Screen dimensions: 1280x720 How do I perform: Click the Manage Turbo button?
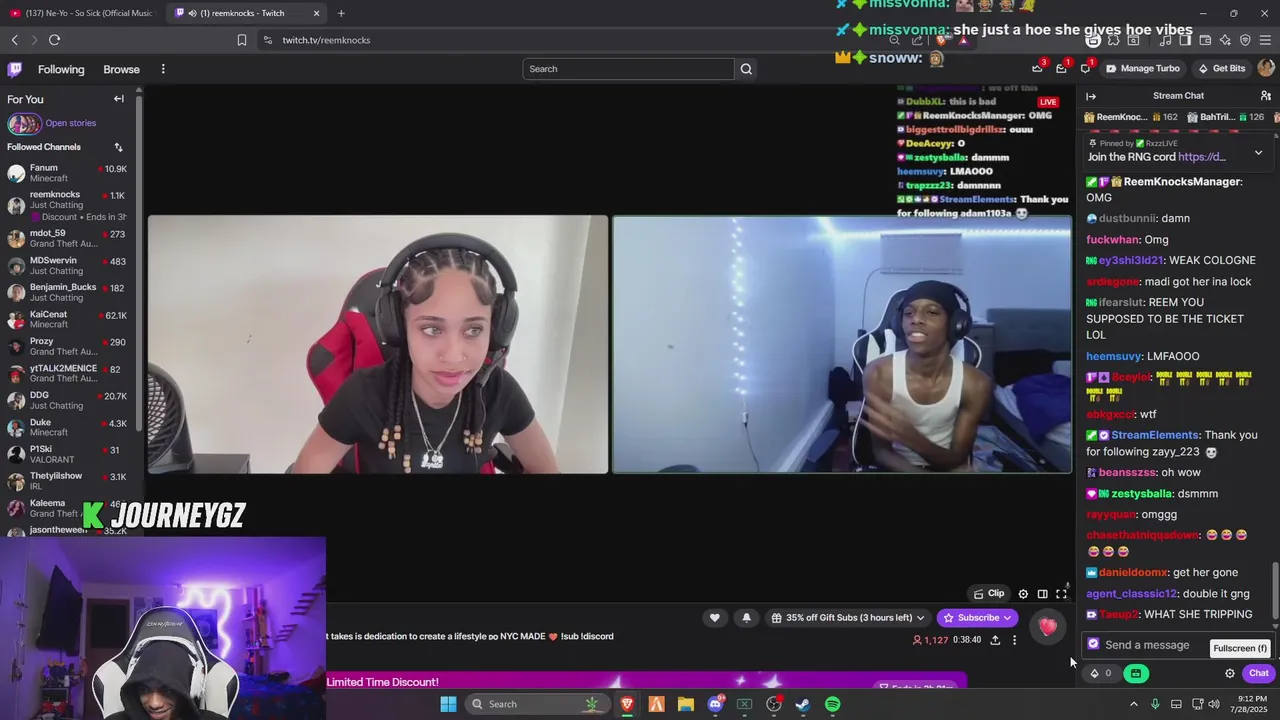[1143, 68]
